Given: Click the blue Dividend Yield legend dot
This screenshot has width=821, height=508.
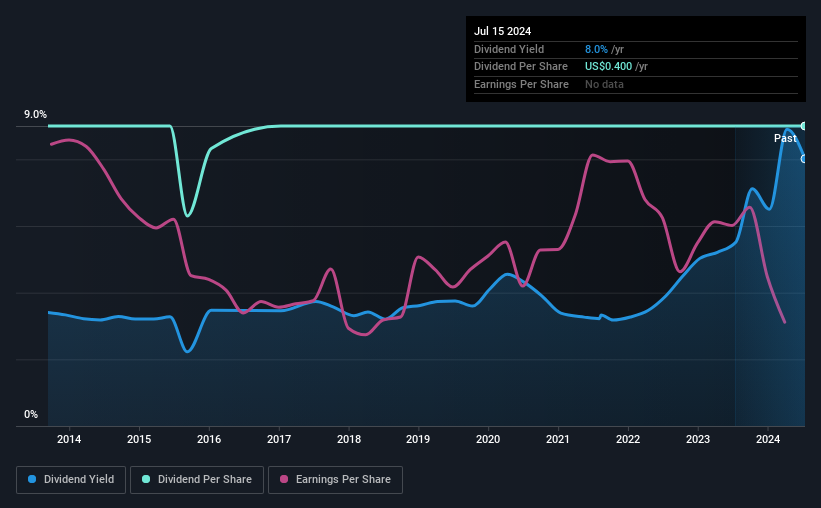Looking at the screenshot, I should point(32,479).
